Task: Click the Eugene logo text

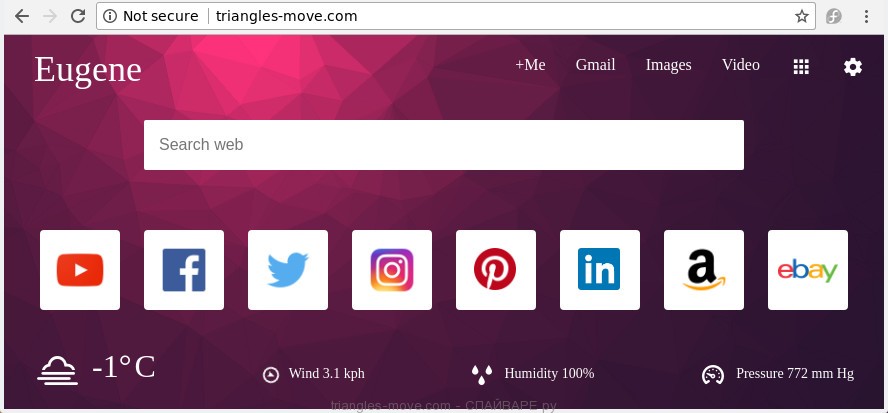Action: click(x=88, y=71)
